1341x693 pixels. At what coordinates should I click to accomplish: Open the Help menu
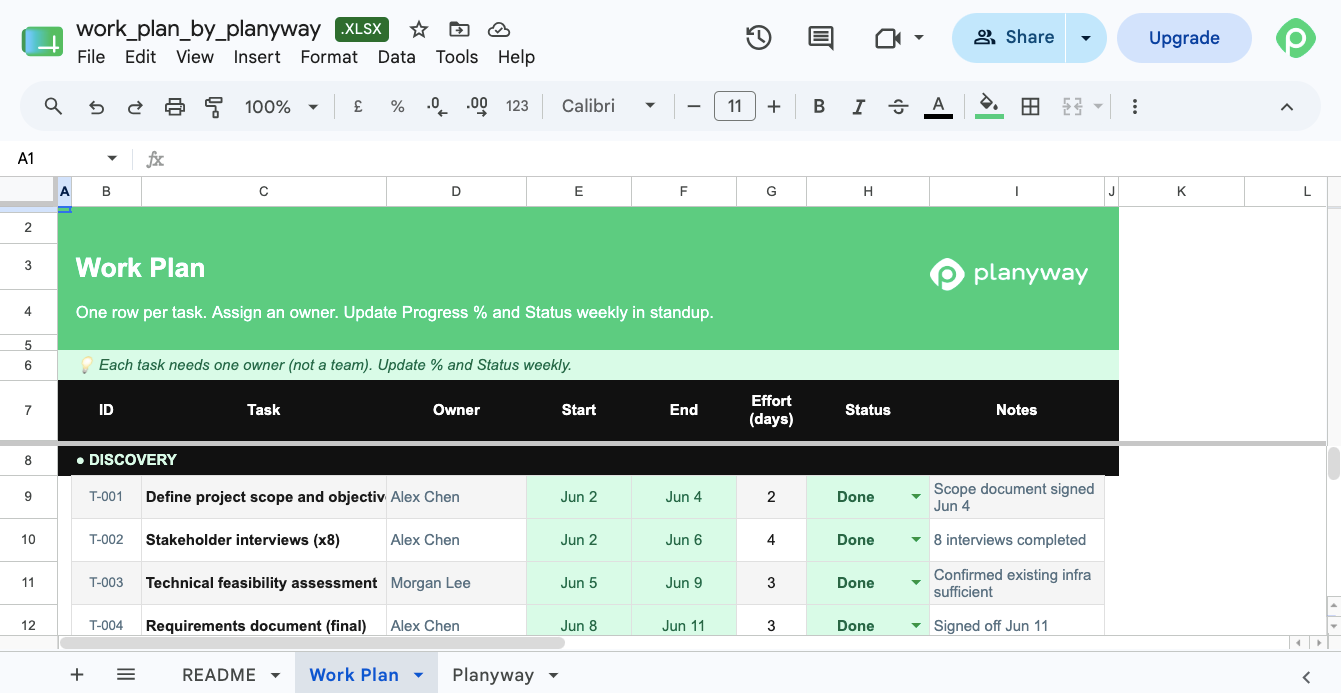(516, 57)
